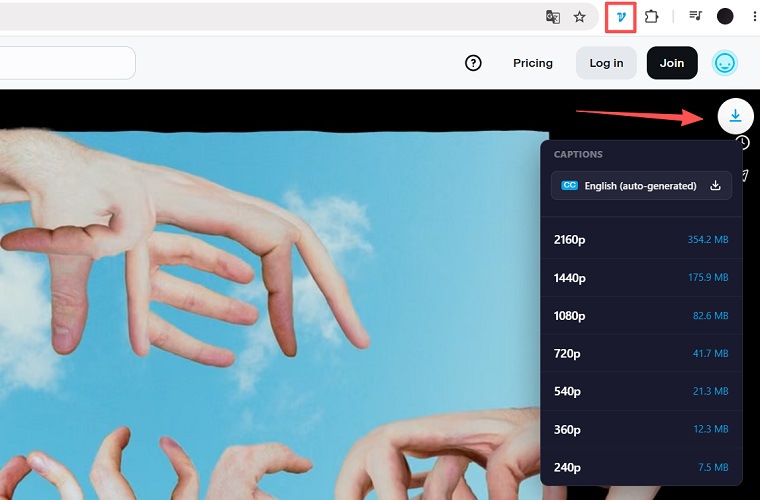Open the translate page icon

click(x=553, y=17)
